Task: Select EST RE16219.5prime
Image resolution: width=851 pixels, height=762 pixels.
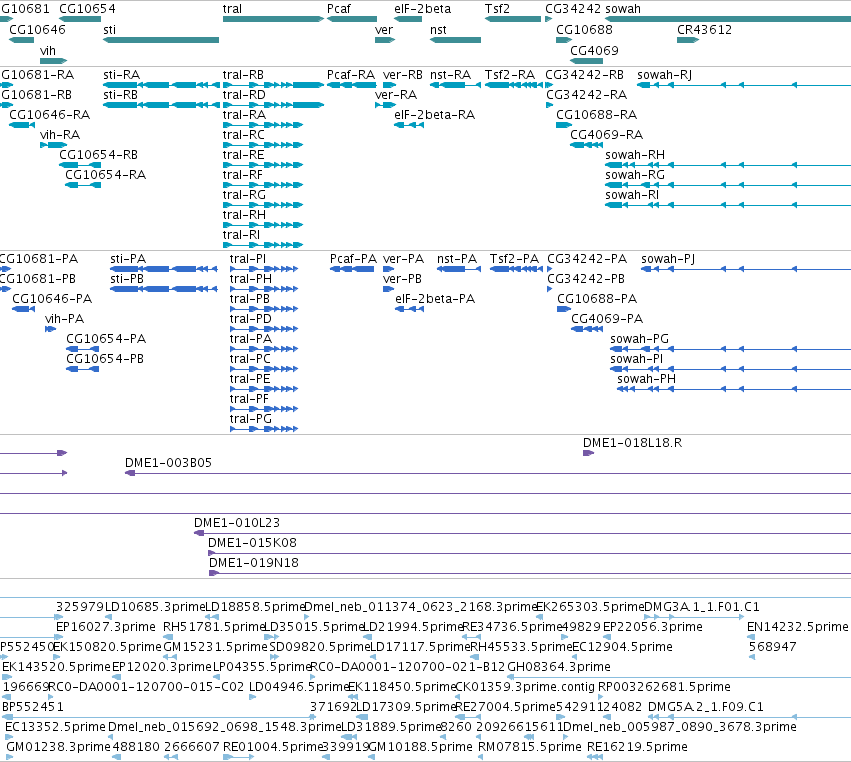Action: 637,747
